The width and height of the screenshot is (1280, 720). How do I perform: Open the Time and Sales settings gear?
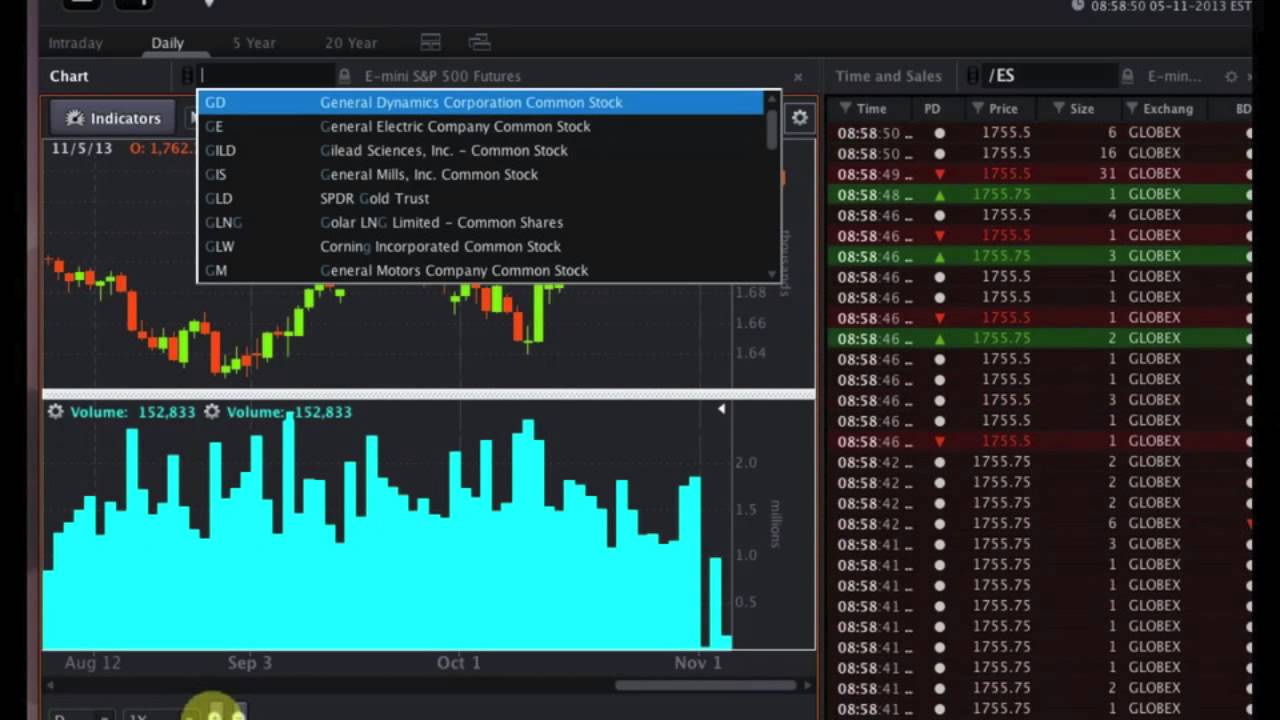1231,76
